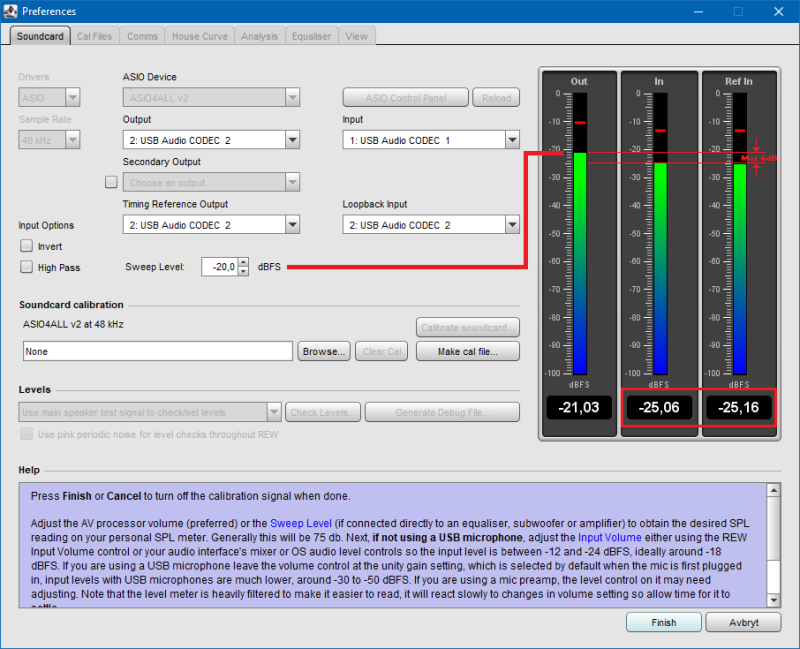Increase Sweep Level with up arrow
The width and height of the screenshot is (800, 649).
click(244, 262)
